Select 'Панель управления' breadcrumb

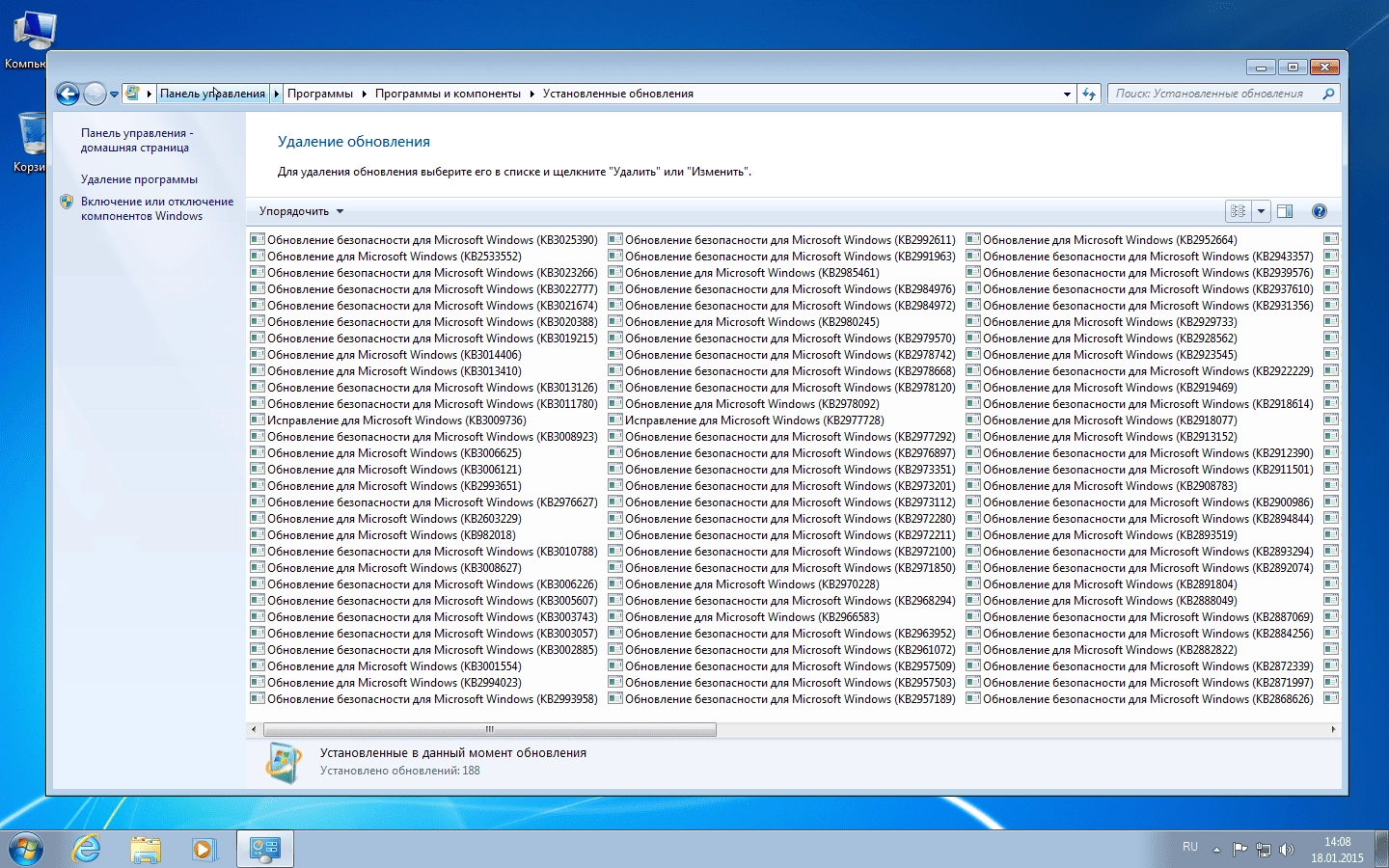point(212,94)
